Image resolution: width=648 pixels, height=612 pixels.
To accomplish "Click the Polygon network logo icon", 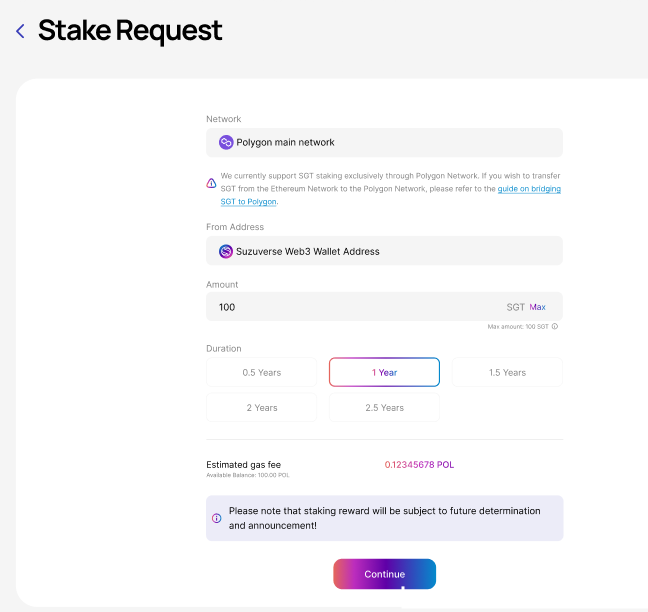I will [226, 143].
